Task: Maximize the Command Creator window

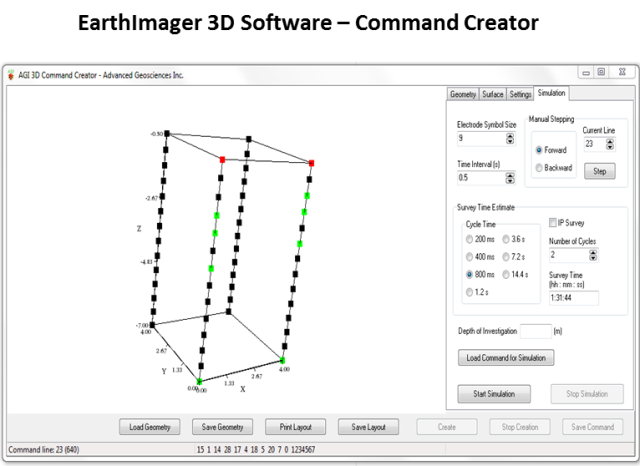Action: pyautogui.click(x=601, y=72)
